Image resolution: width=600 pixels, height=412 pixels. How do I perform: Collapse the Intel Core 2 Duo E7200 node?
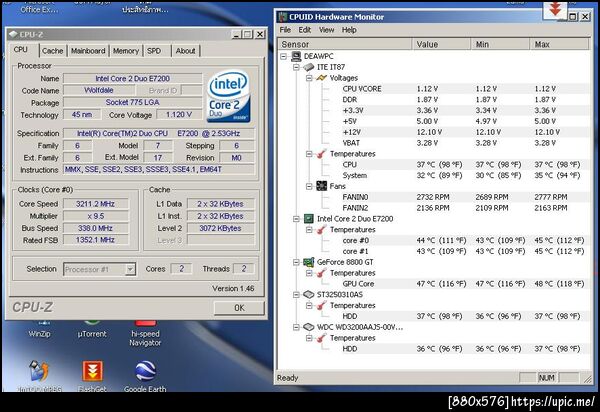[x=297, y=219]
